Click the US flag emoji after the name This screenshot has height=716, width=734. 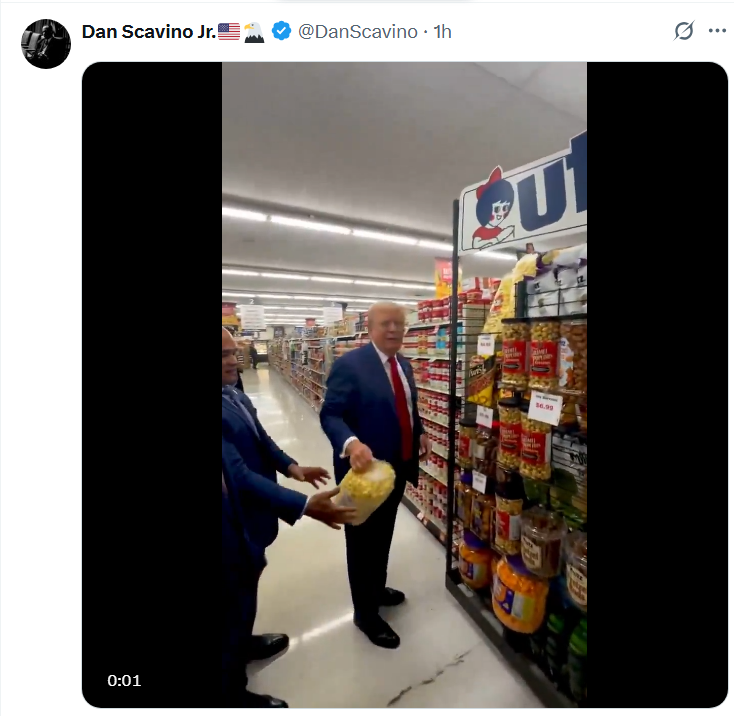point(229,31)
